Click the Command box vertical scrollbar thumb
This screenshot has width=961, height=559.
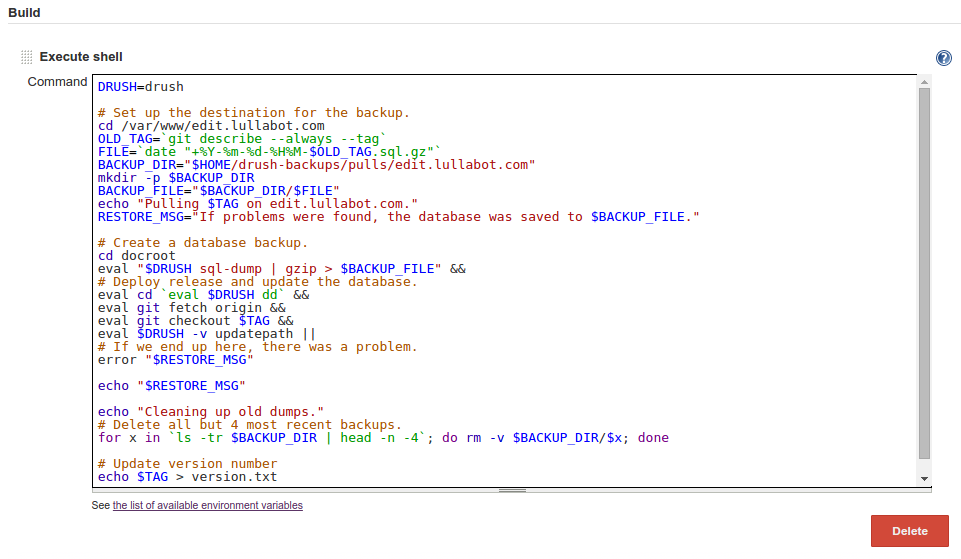[x=924, y=273]
